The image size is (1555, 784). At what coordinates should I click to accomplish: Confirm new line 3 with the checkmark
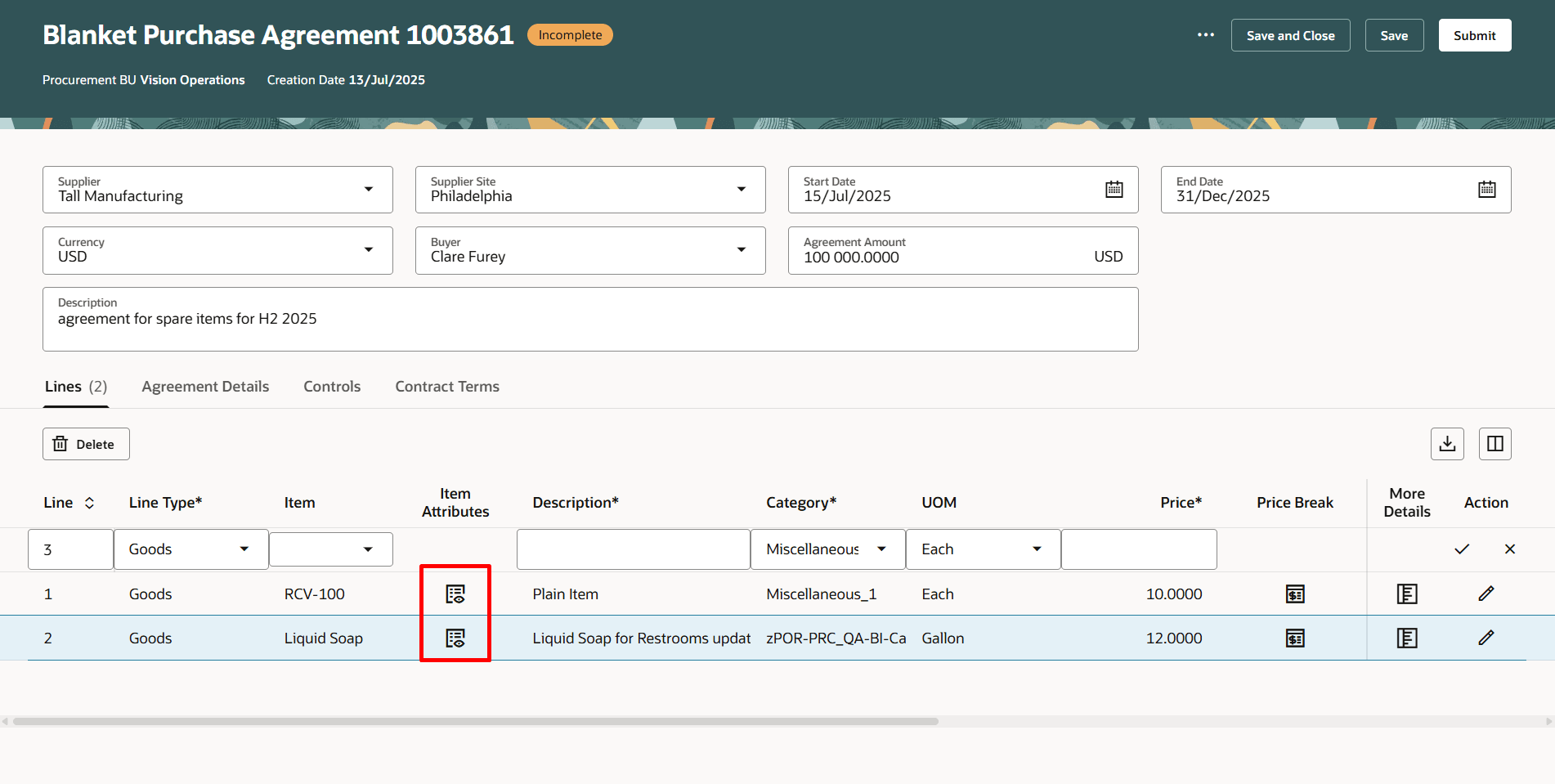[x=1462, y=549]
